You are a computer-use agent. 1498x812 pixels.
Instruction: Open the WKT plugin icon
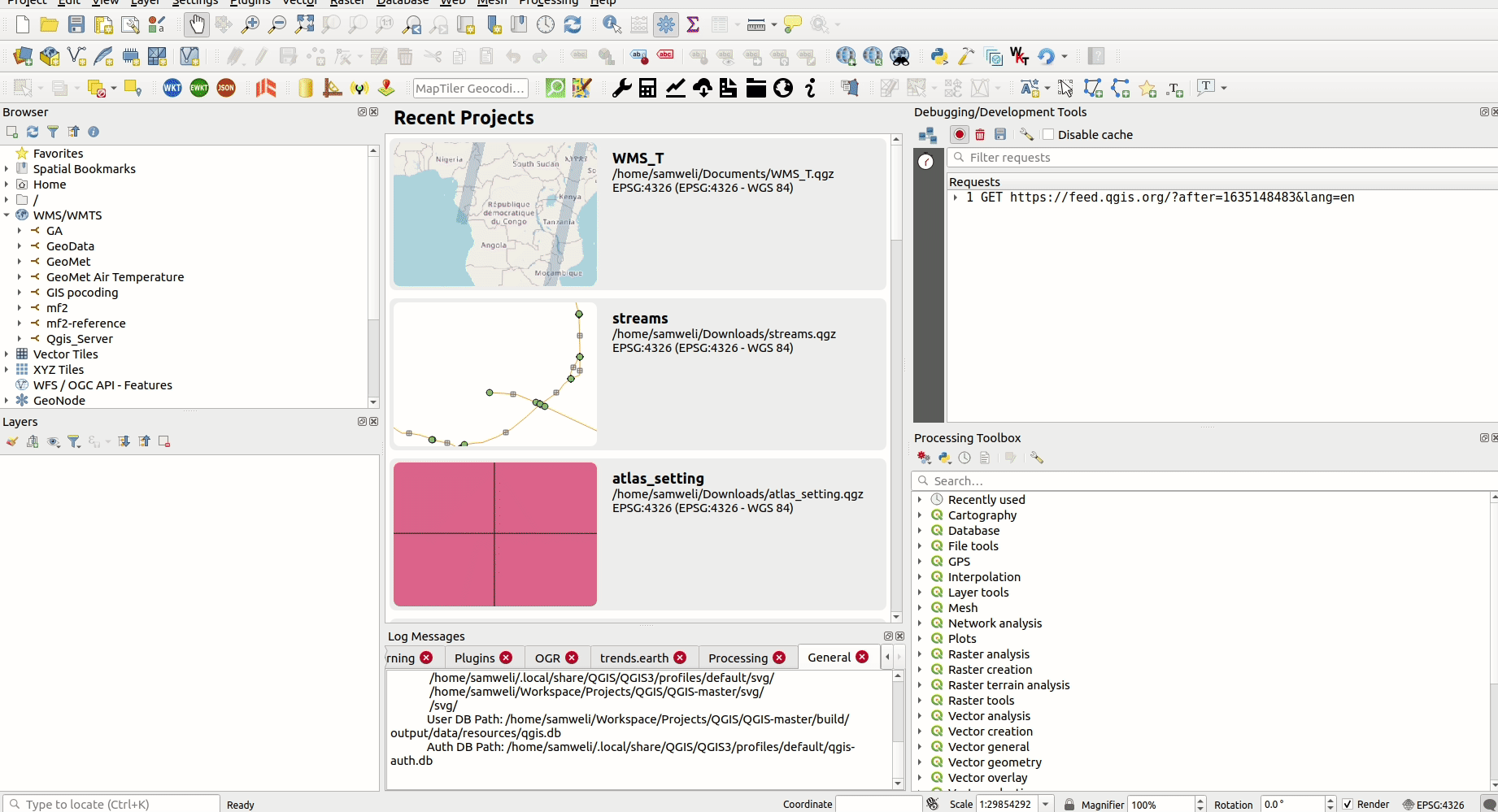coord(172,88)
